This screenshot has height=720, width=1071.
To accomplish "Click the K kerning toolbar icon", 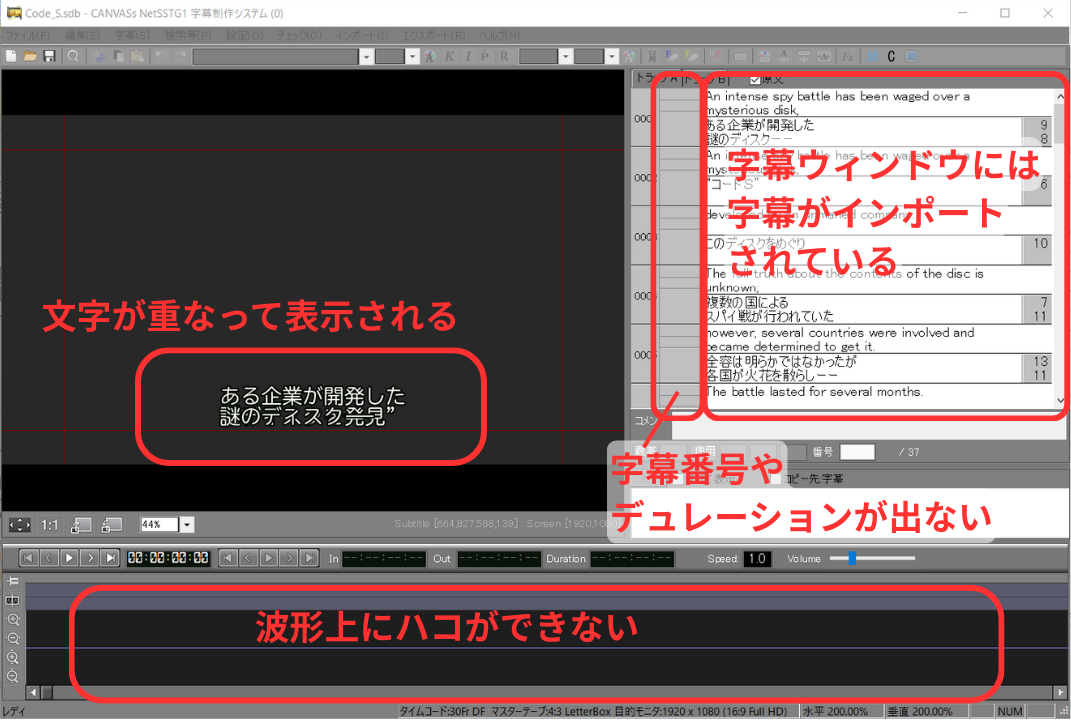I will pyautogui.click(x=449, y=56).
